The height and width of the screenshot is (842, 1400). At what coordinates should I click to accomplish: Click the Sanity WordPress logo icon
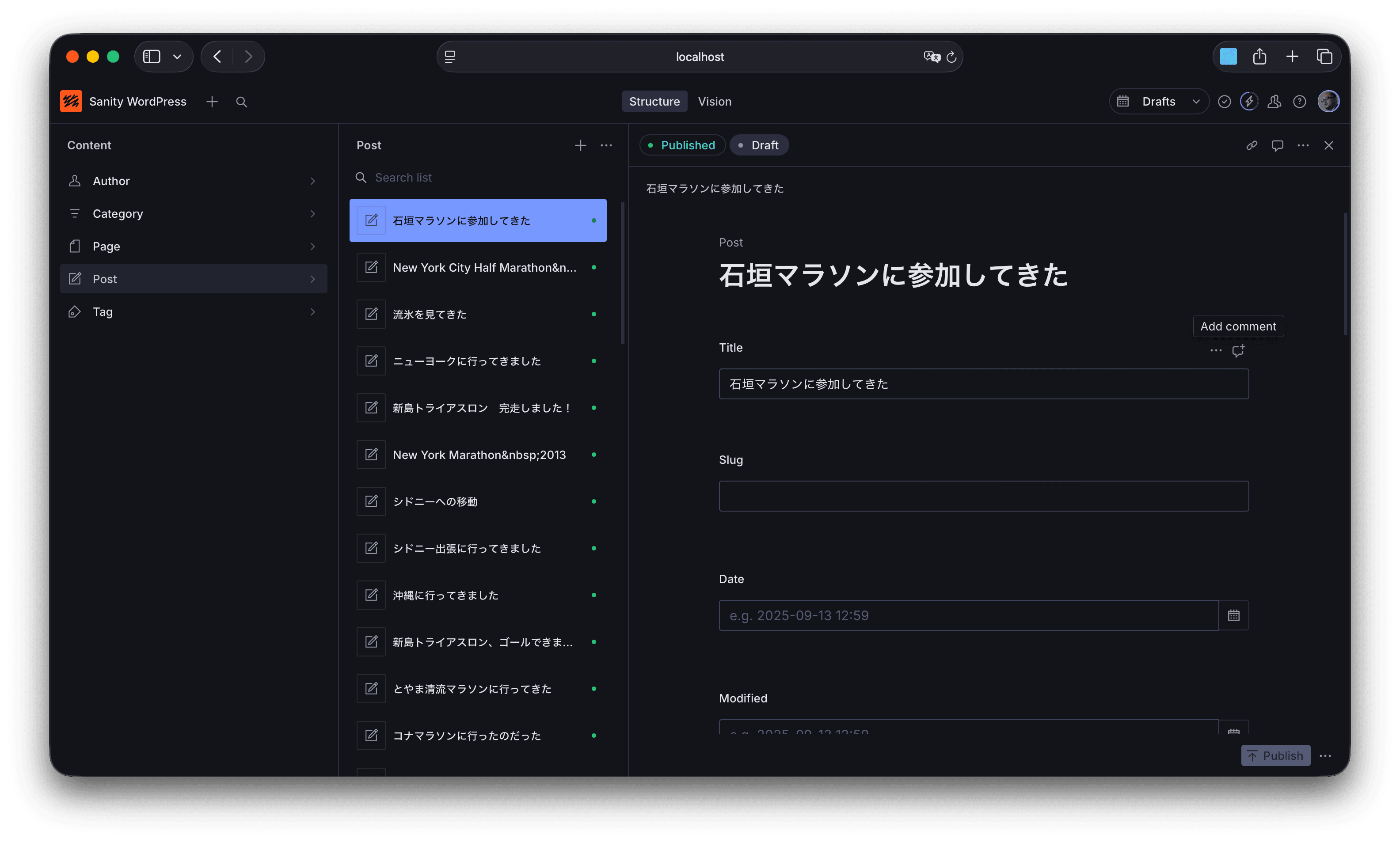[x=71, y=102]
